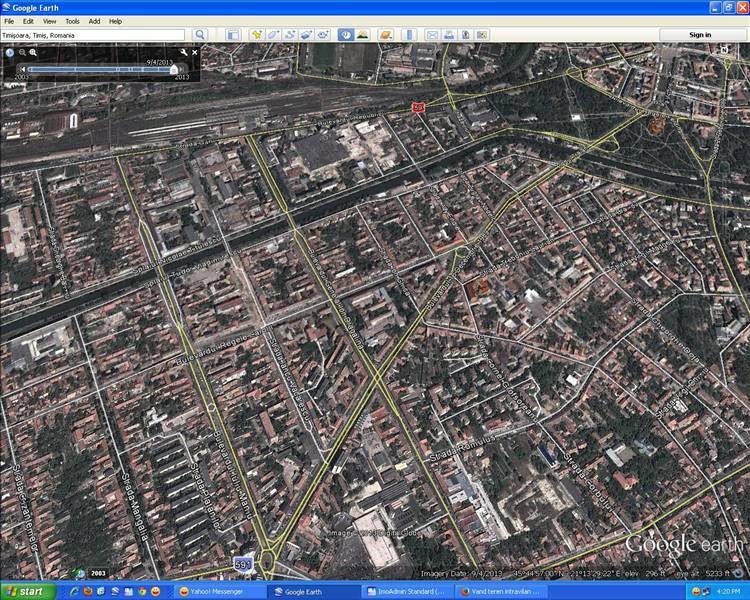Screen dimensions: 750x600
Task: Choose the Add Image Overlay tool
Action: tap(307, 35)
